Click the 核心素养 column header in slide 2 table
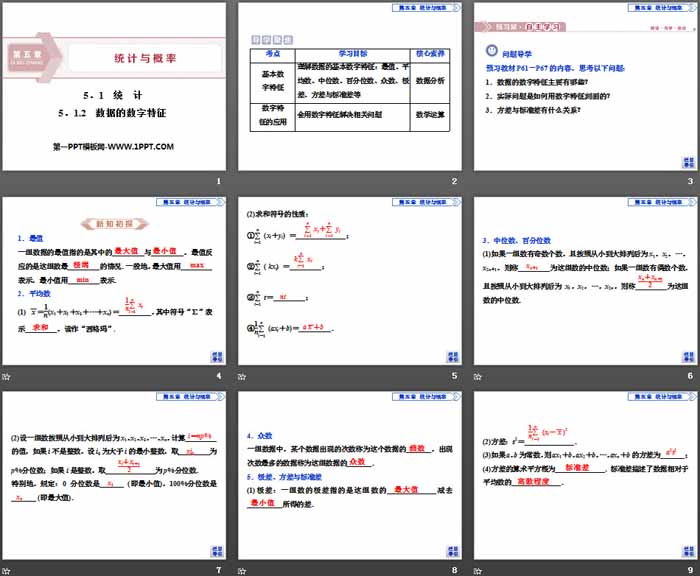This screenshot has height=576, width=700. tap(431, 55)
